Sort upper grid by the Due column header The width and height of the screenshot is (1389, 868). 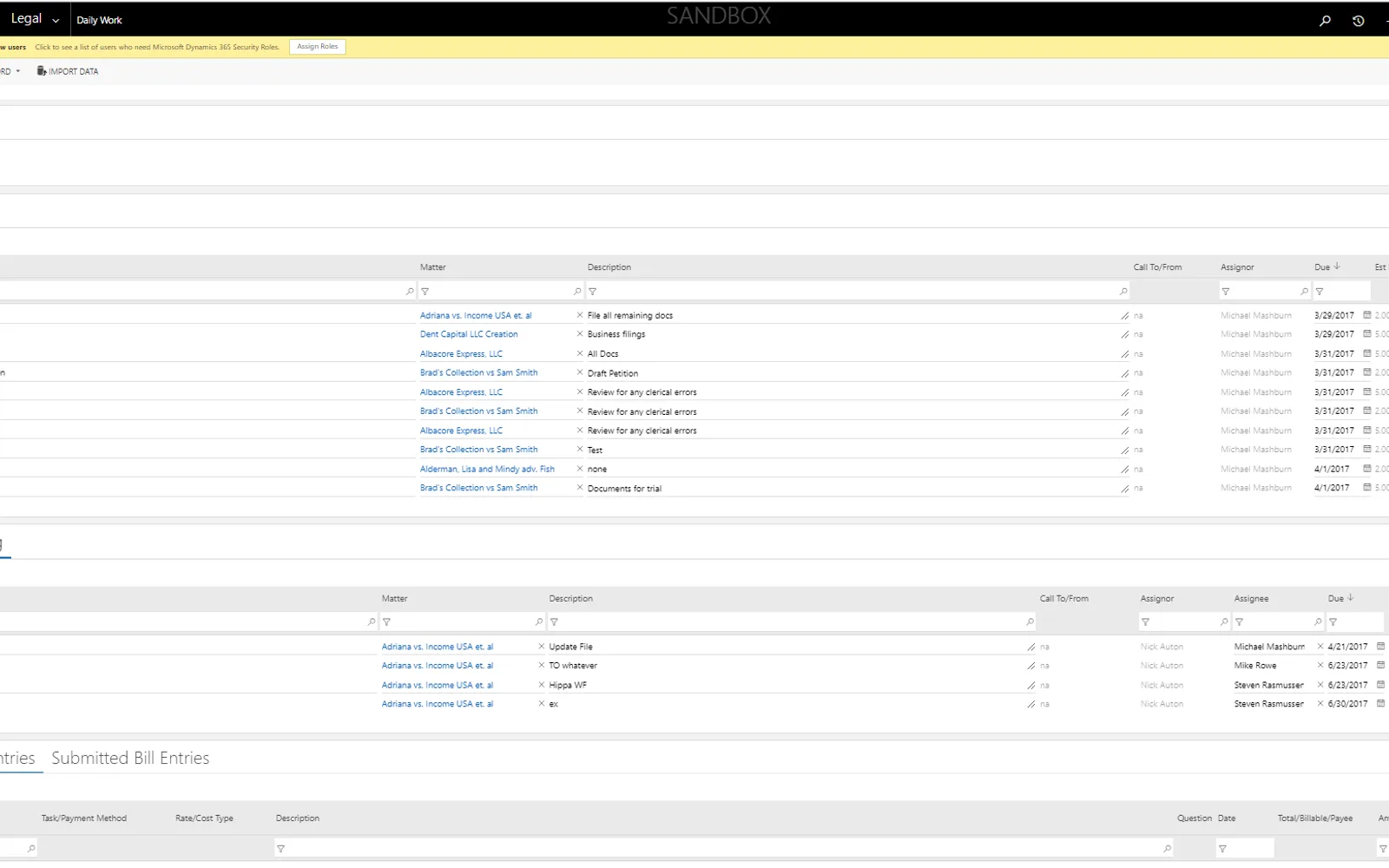click(x=1326, y=267)
